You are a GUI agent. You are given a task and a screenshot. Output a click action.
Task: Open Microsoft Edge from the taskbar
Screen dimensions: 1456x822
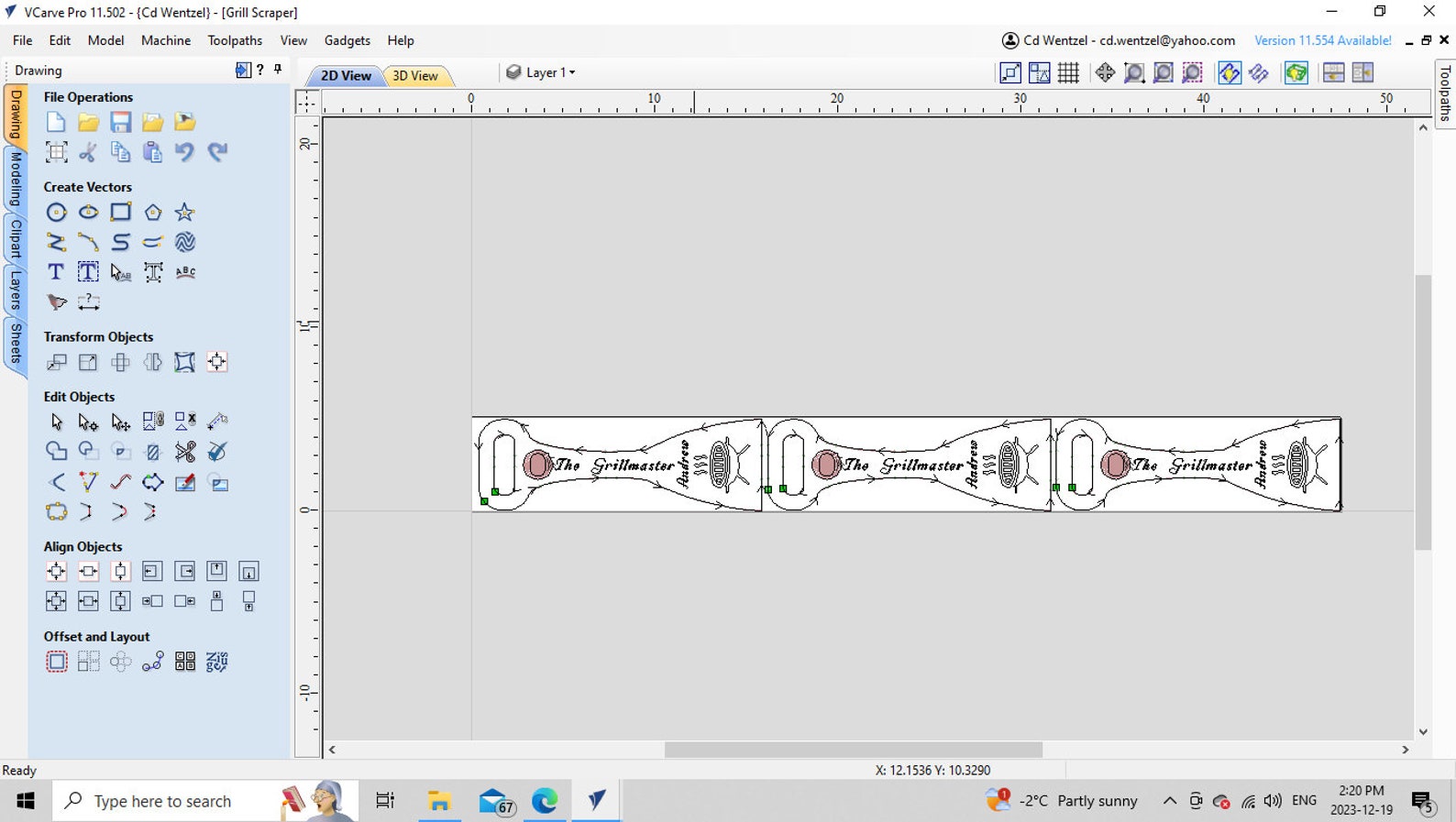[x=545, y=801]
